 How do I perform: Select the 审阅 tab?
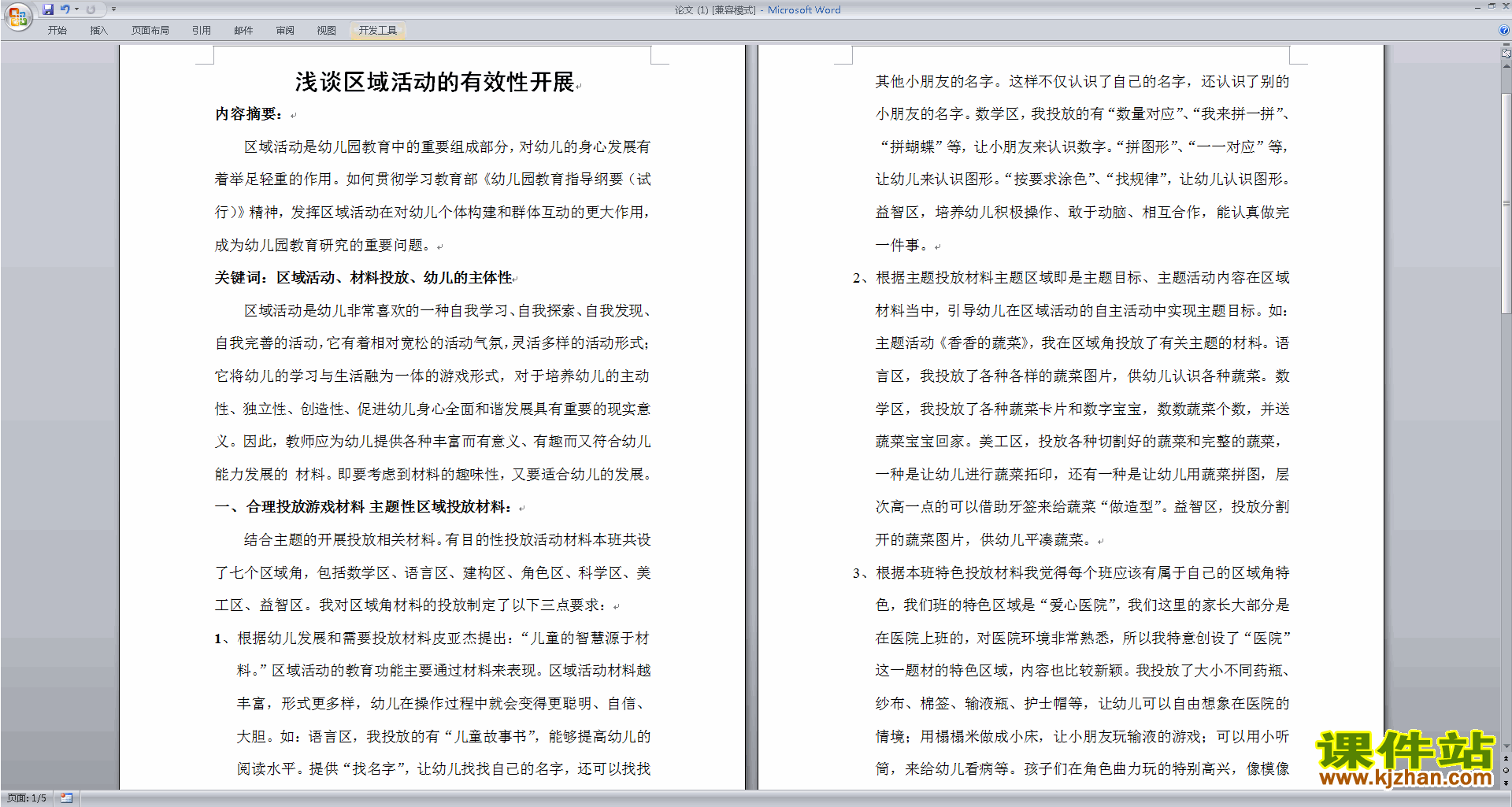click(x=285, y=31)
